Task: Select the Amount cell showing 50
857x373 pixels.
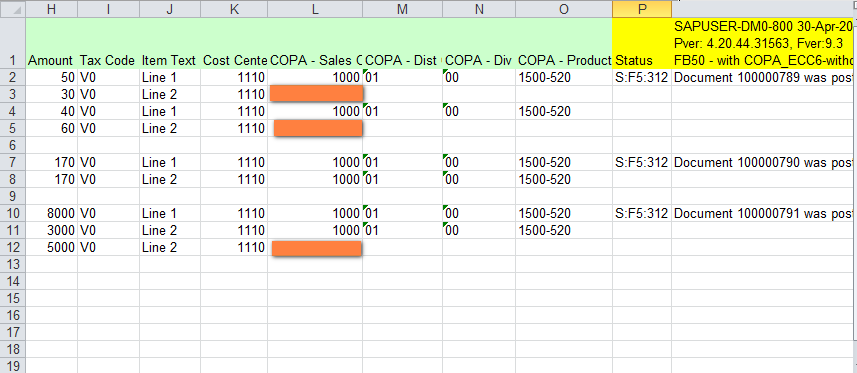Action: 51,78
